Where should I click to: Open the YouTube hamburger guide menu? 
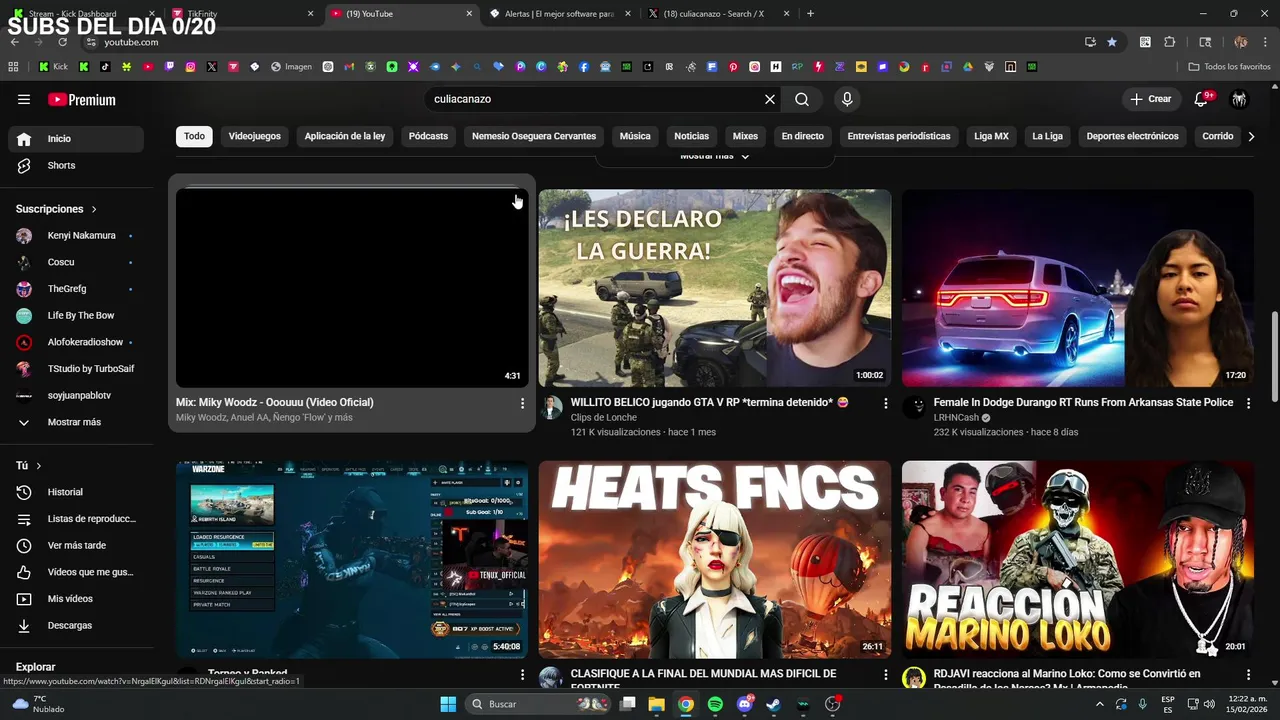tap(24, 99)
